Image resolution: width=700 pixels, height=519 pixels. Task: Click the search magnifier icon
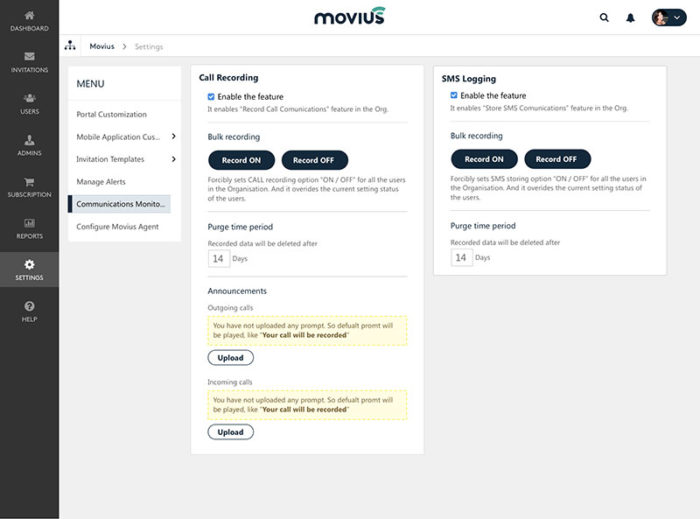pos(604,17)
